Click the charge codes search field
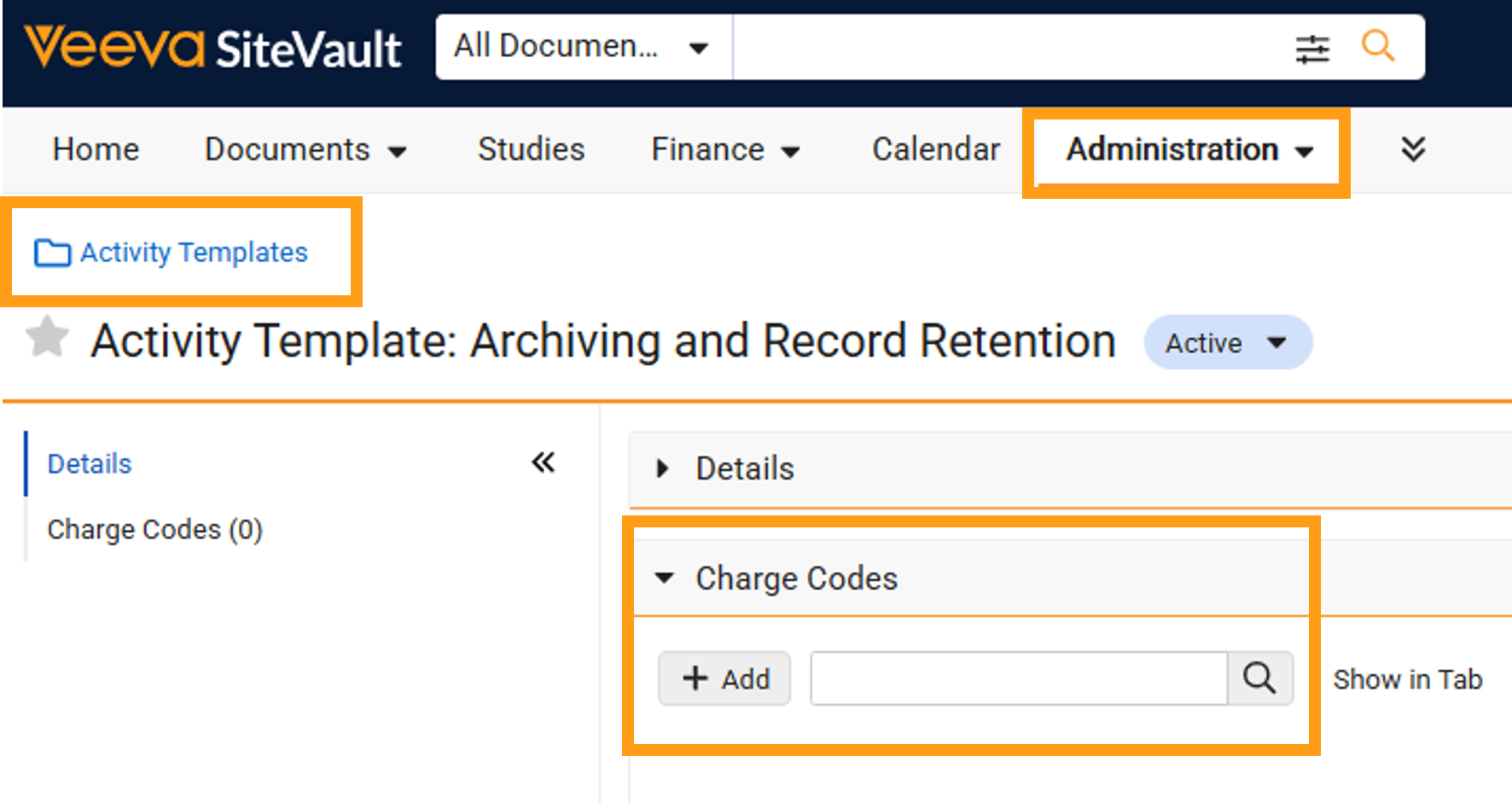1512x803 pixels. coord(1019,678)
